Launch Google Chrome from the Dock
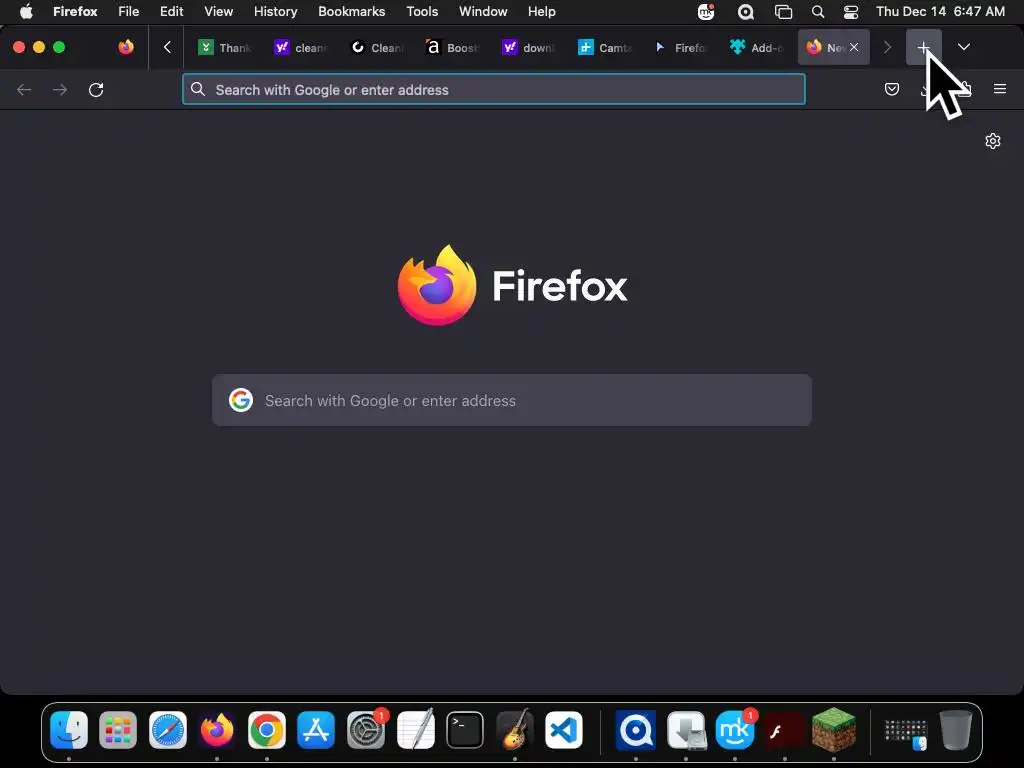This screenshot has width=1024, height=768. click(266, 729)
